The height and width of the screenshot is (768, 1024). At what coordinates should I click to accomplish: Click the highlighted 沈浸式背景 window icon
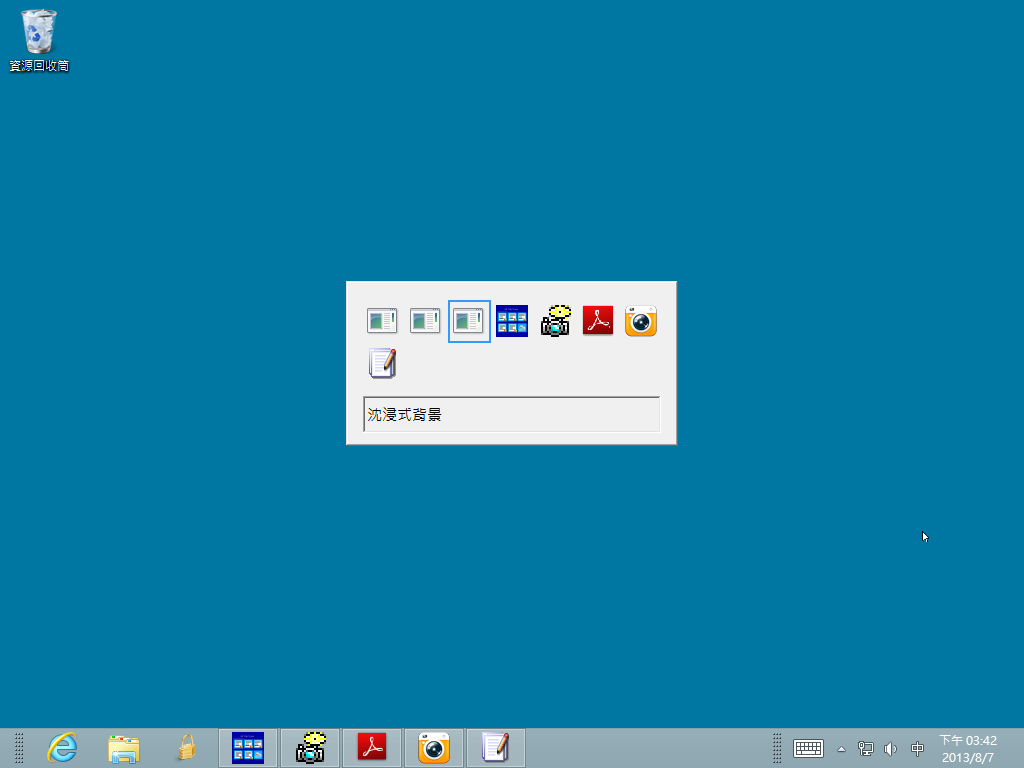point(468,320)
